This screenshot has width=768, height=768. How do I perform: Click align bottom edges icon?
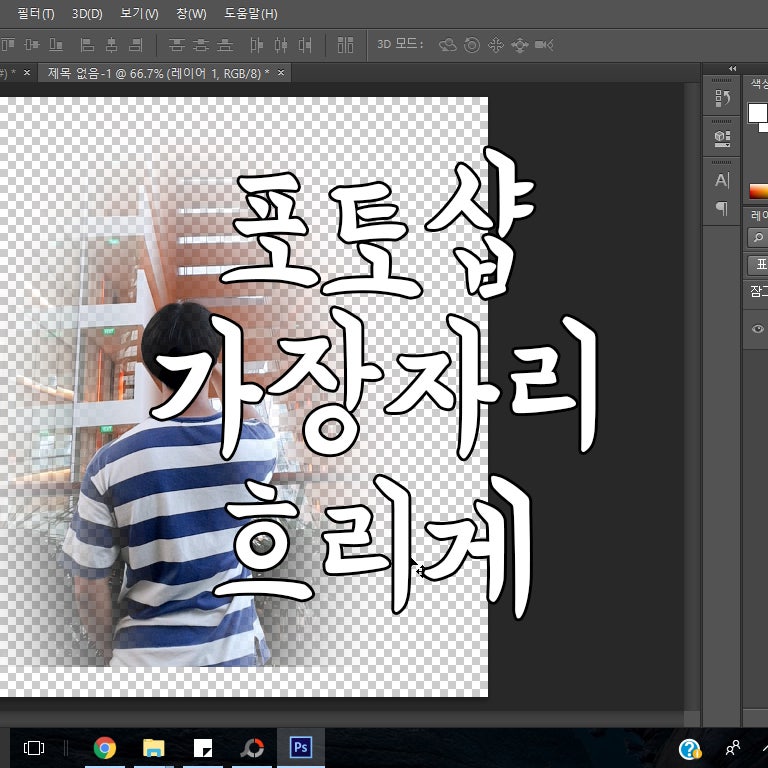(56, 45)
